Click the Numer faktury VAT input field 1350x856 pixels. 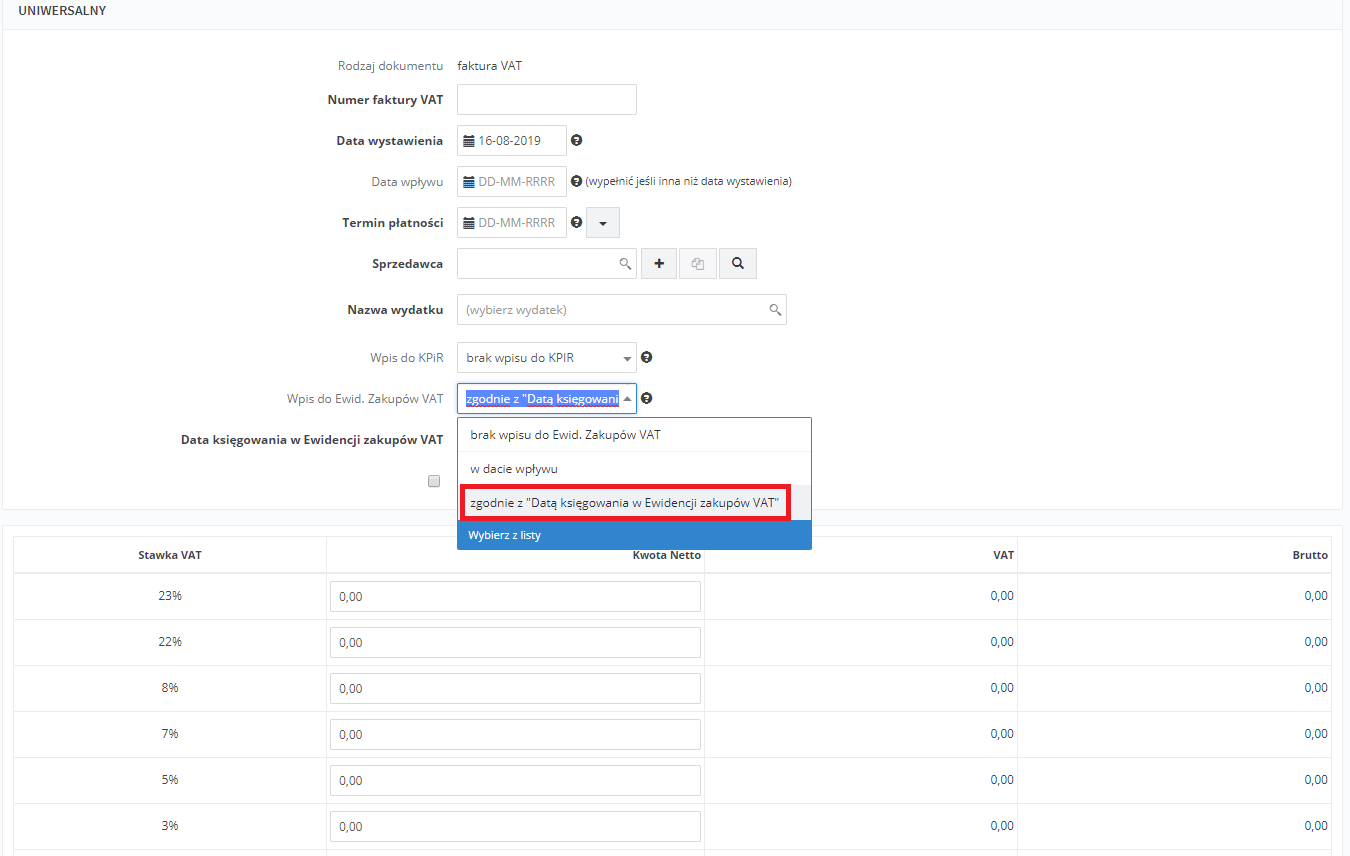pos(547,100)
